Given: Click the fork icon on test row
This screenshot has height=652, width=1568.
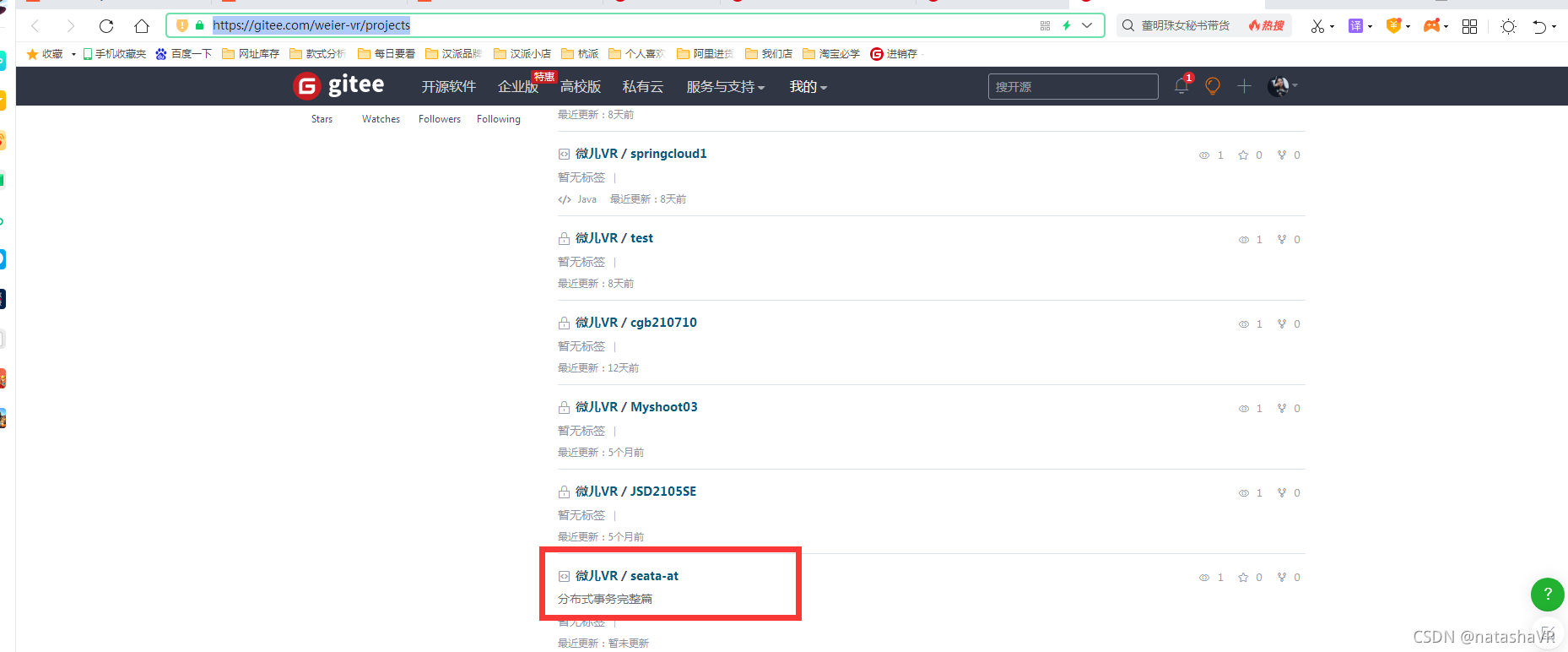Looking at the screenshot, I should pos(1282,239).
